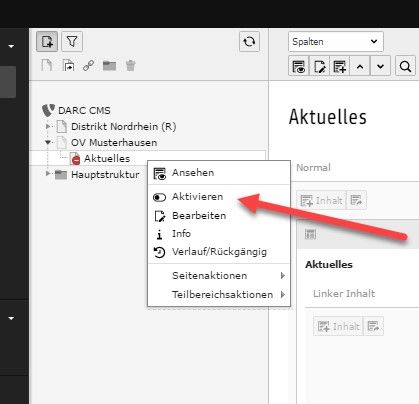Open the page tree filter
Image resolution: width=419 pixels, height=404 pixels.
[x=72, y=42]
